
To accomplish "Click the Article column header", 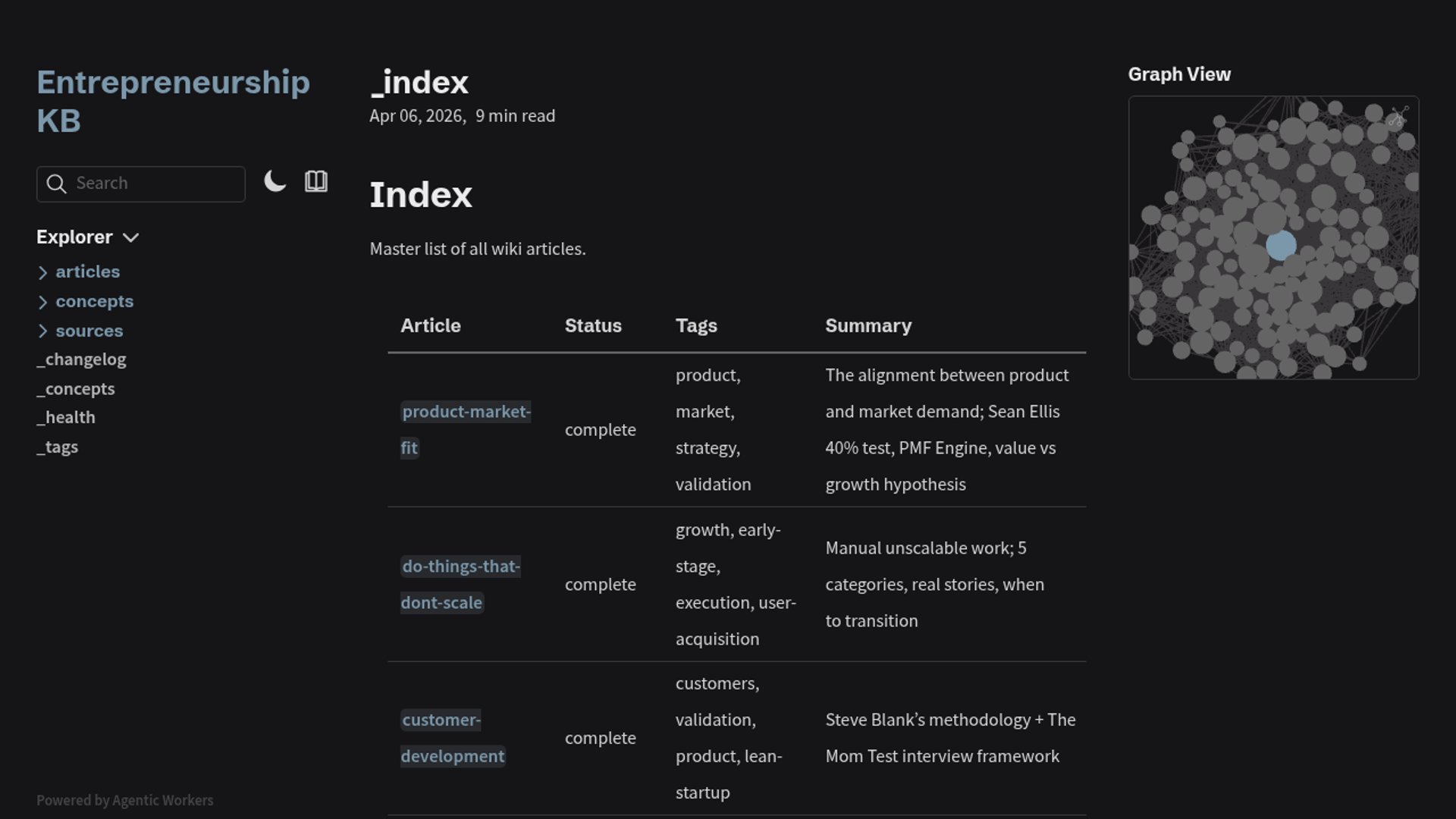I will coord(431,326).
